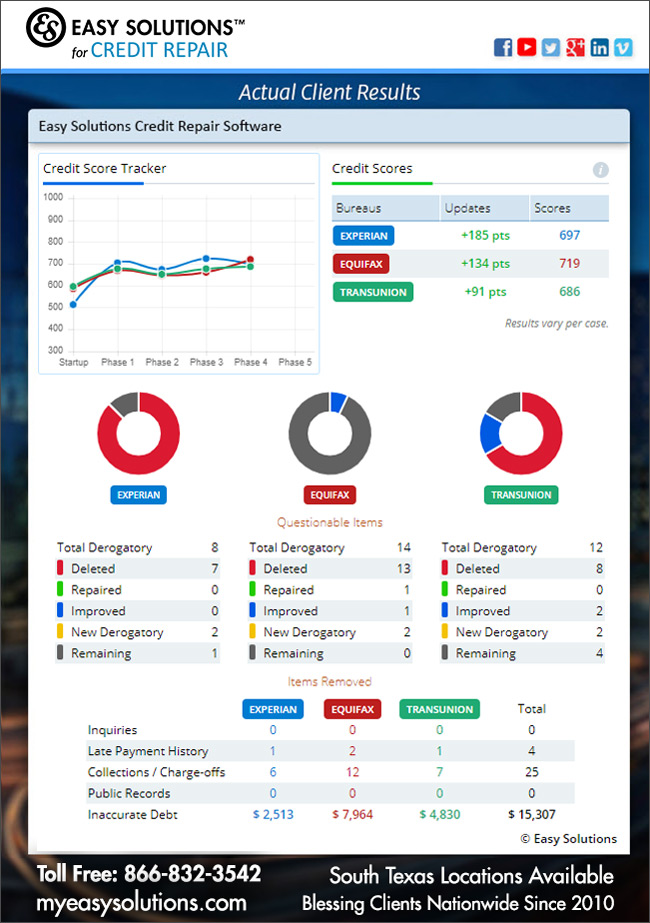The height and width of the screenshot is (923, 650).
Task: Click the Equifax badge in Credit Scores table
Action: [x=361, y=264]
